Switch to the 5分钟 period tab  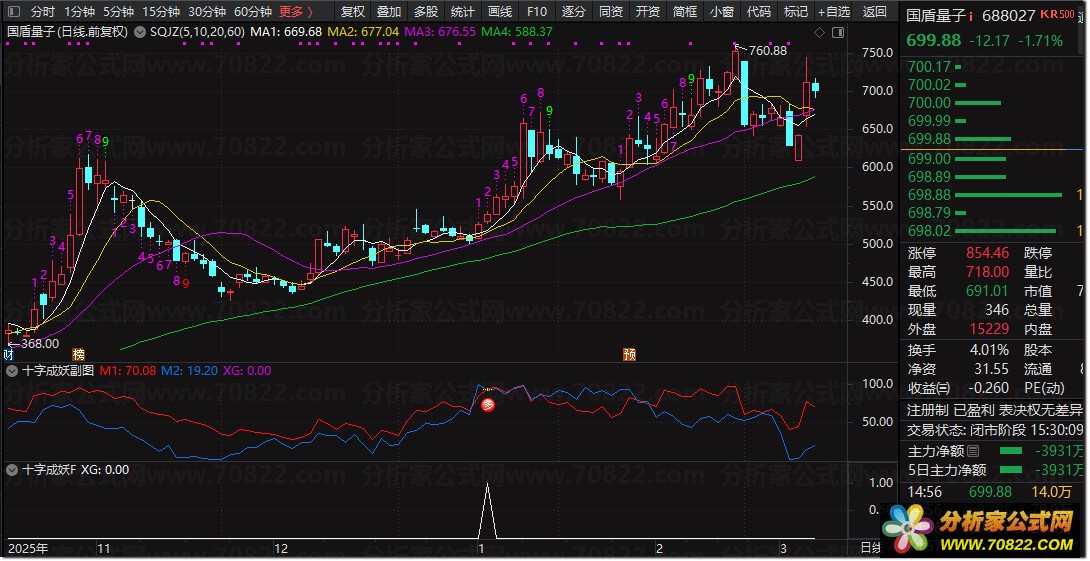click(x=118, y=12)
